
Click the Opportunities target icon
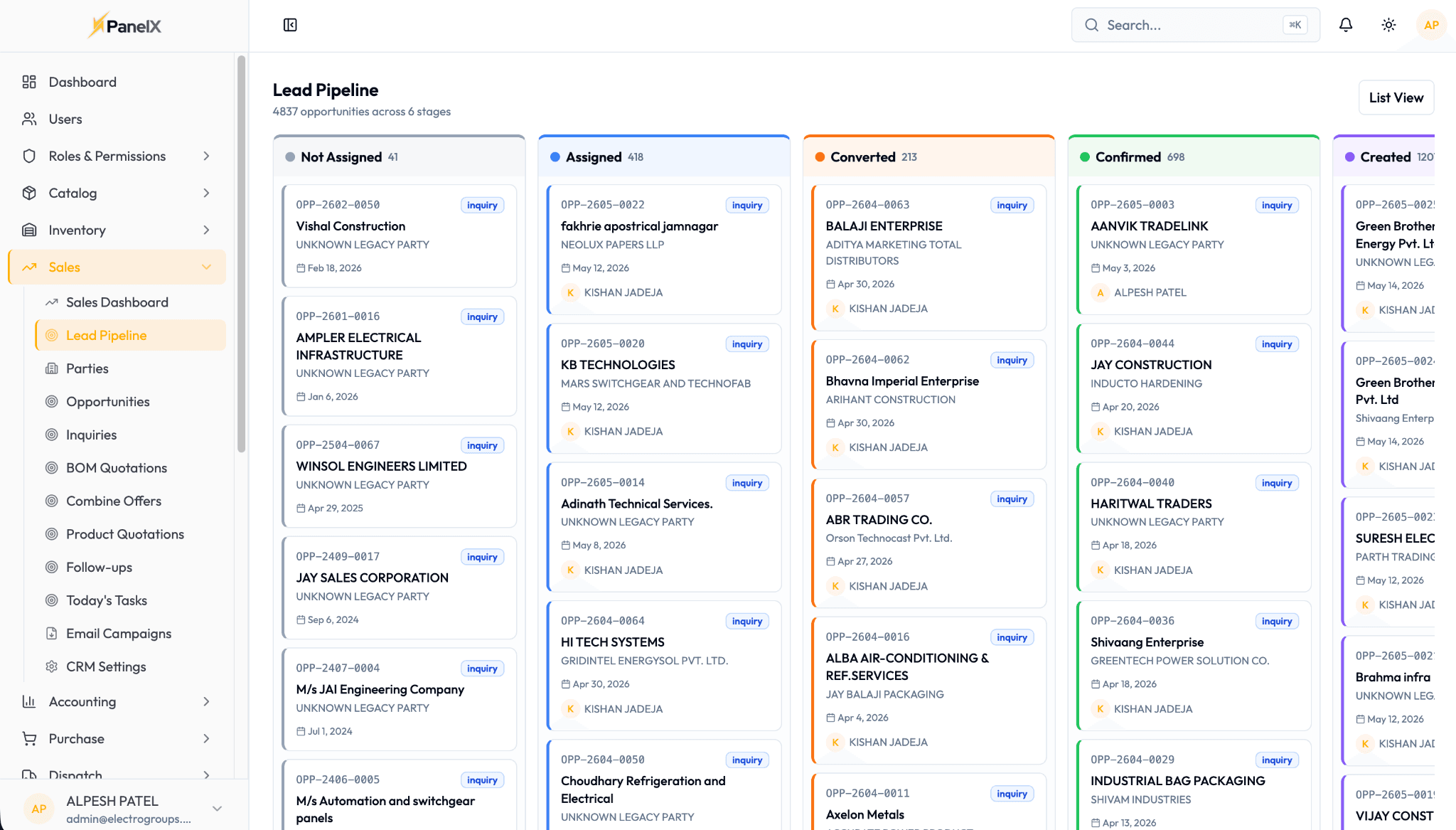[x=52, y=402]
